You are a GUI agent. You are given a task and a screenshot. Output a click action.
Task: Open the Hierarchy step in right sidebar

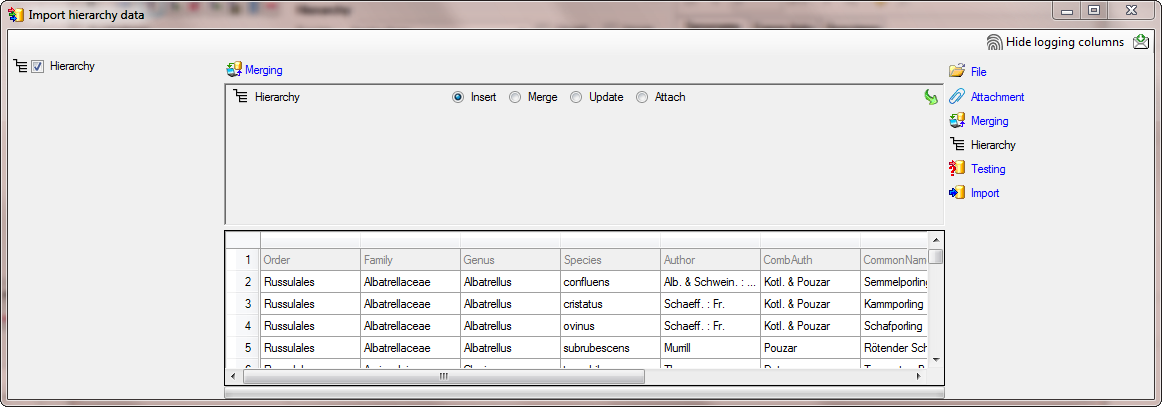click(x=992, y=145)
